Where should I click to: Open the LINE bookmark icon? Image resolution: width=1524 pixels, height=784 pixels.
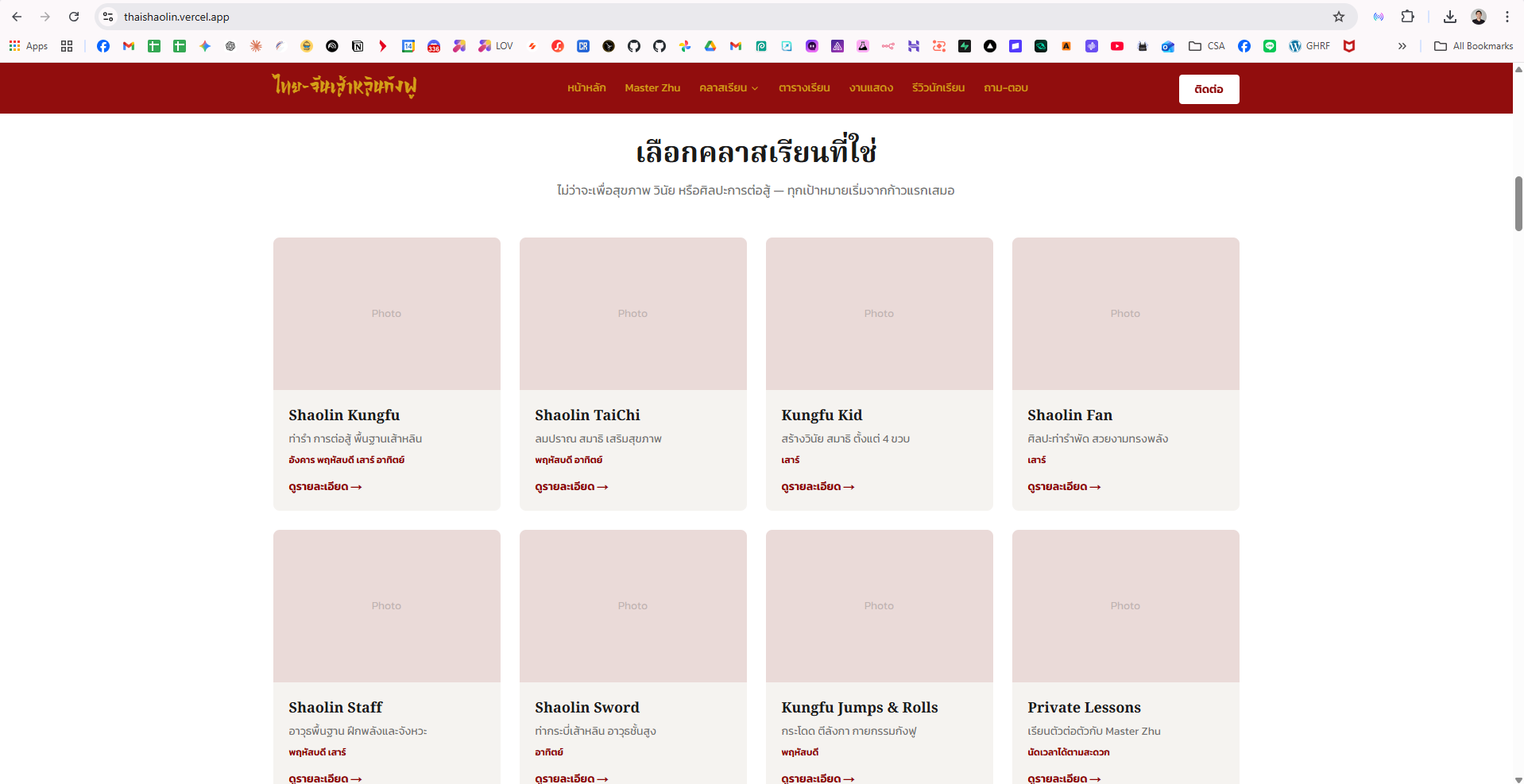[1270, 46]
